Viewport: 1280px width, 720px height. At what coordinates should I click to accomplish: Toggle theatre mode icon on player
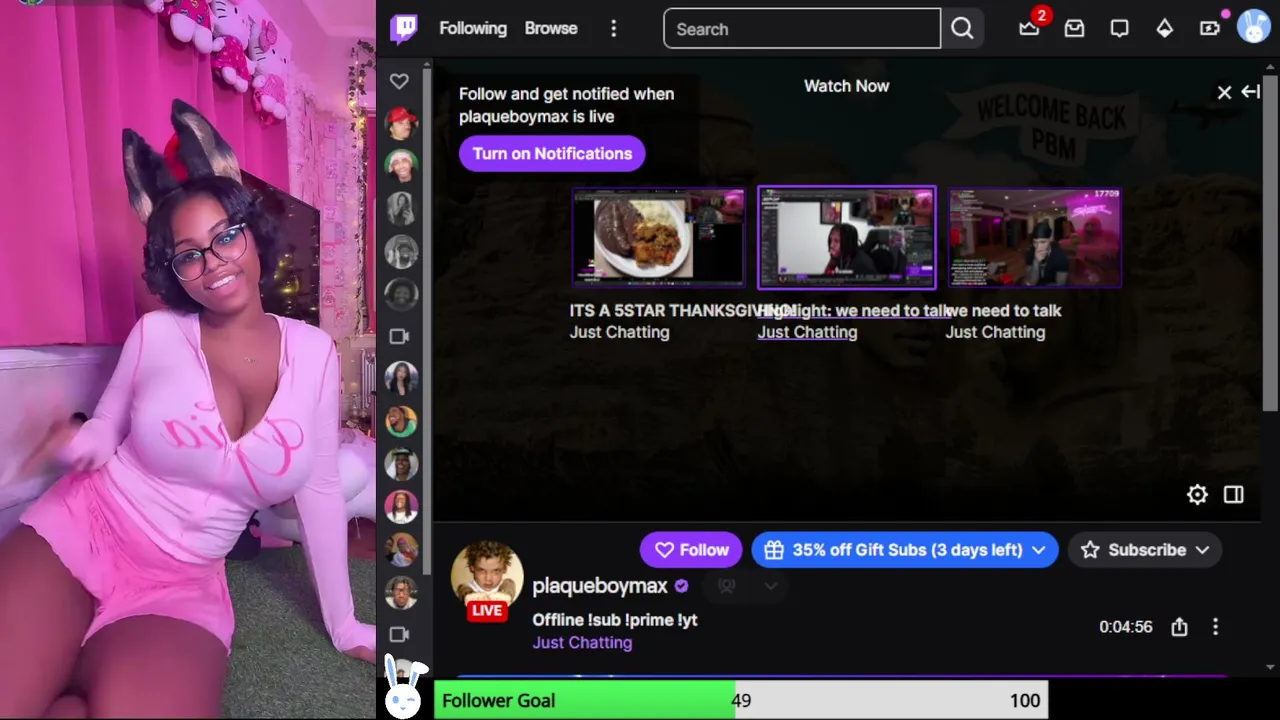coord(1233,495)
